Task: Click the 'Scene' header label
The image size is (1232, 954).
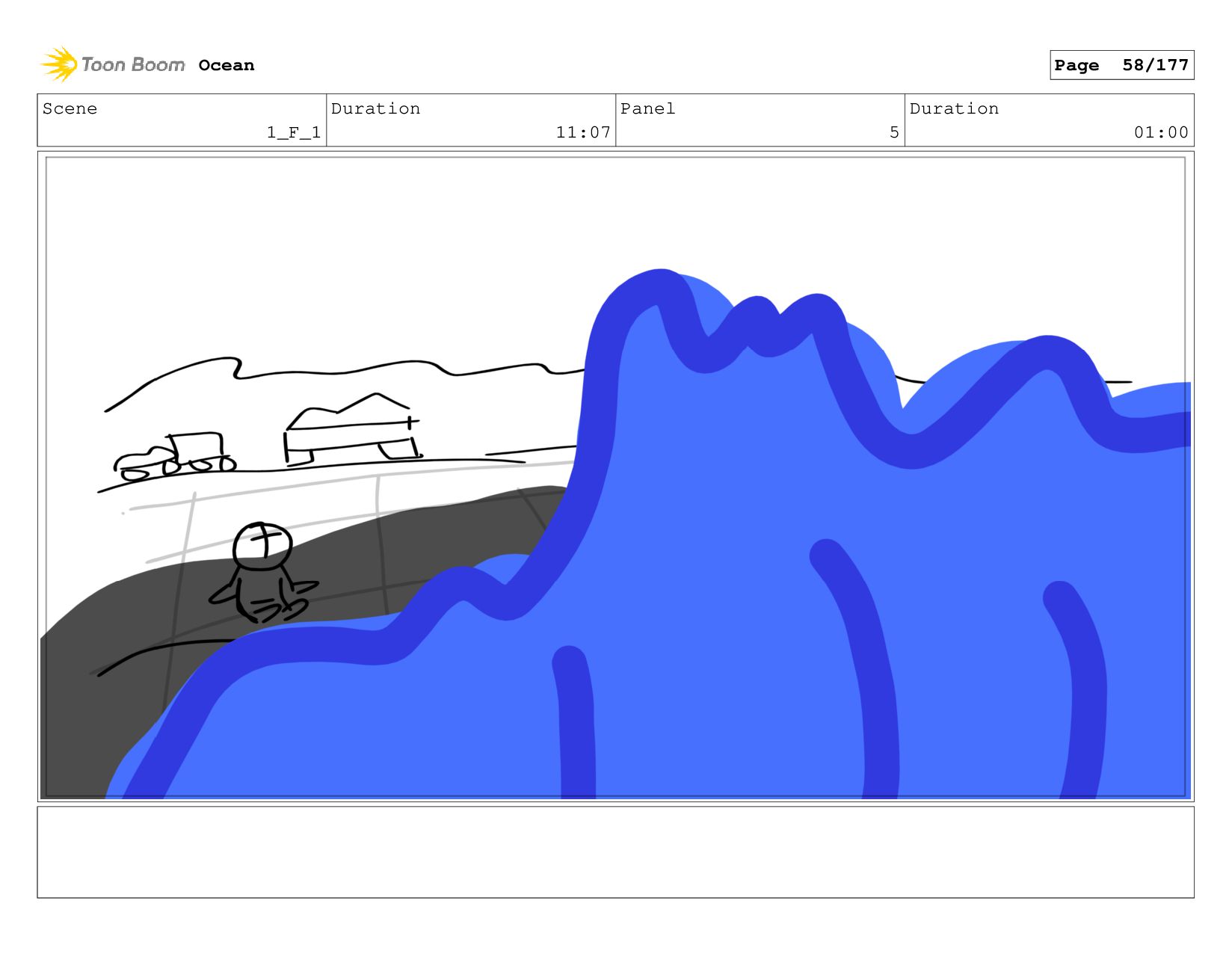Action: (70, 108)
